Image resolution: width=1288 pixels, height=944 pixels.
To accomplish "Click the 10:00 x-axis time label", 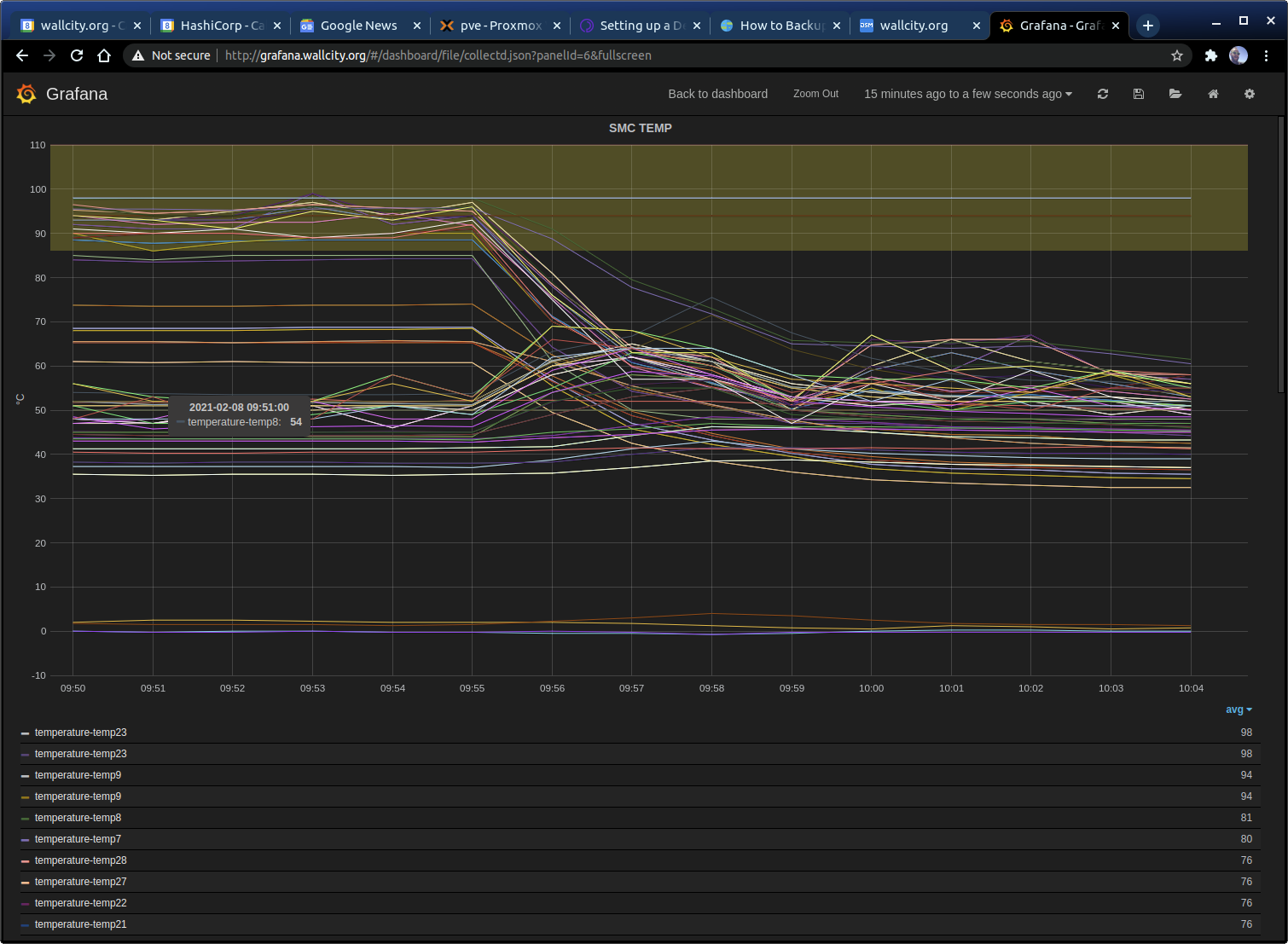I will coord(871,688).
